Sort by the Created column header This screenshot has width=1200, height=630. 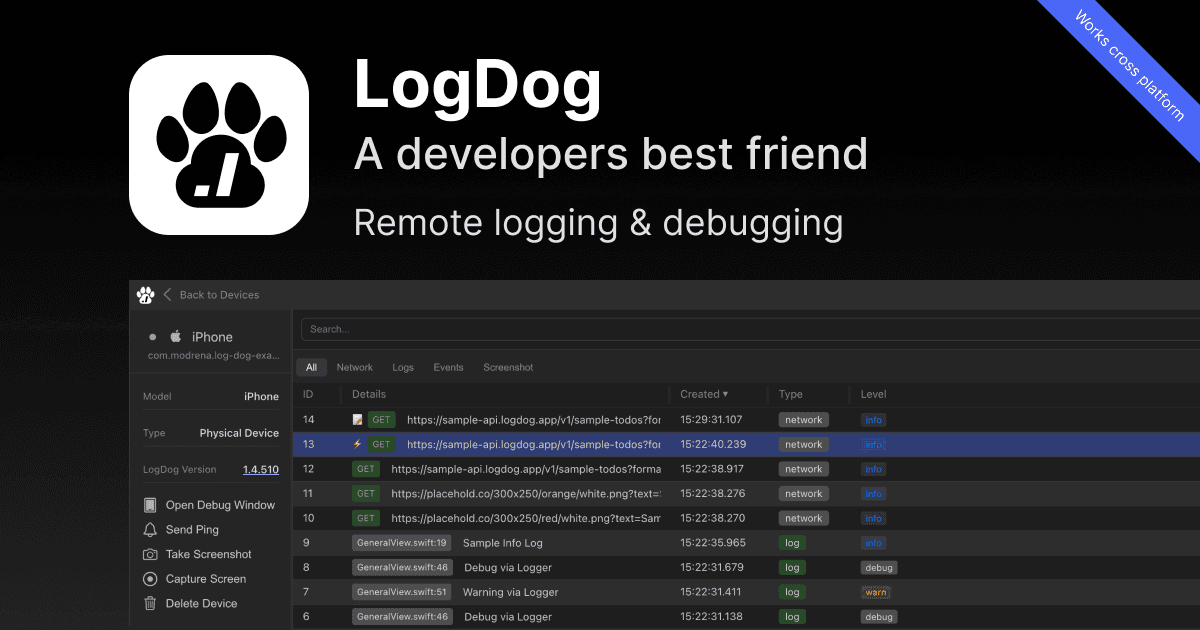[x=704, y=394]
